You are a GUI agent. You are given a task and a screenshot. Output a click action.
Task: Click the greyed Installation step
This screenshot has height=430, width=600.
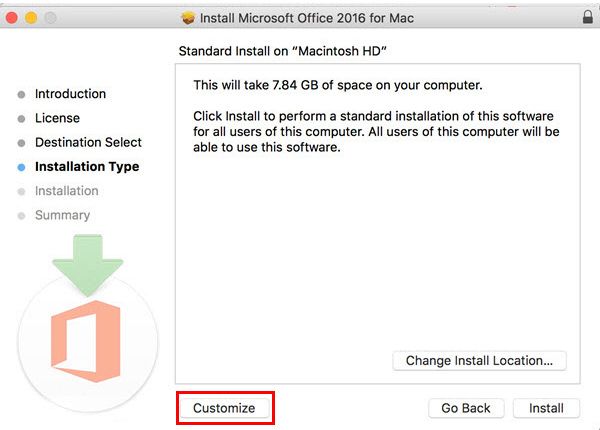(67, 191)
